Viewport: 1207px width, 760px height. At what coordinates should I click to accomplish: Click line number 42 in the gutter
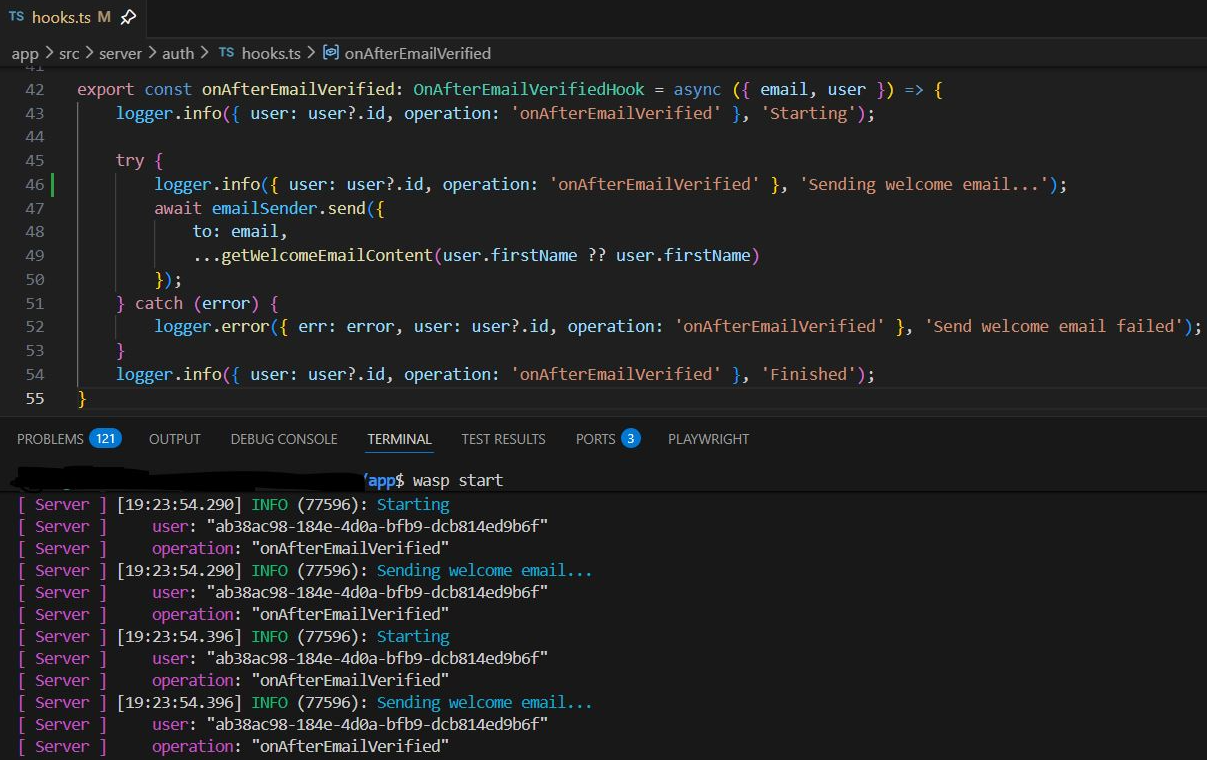coord(35,89)
